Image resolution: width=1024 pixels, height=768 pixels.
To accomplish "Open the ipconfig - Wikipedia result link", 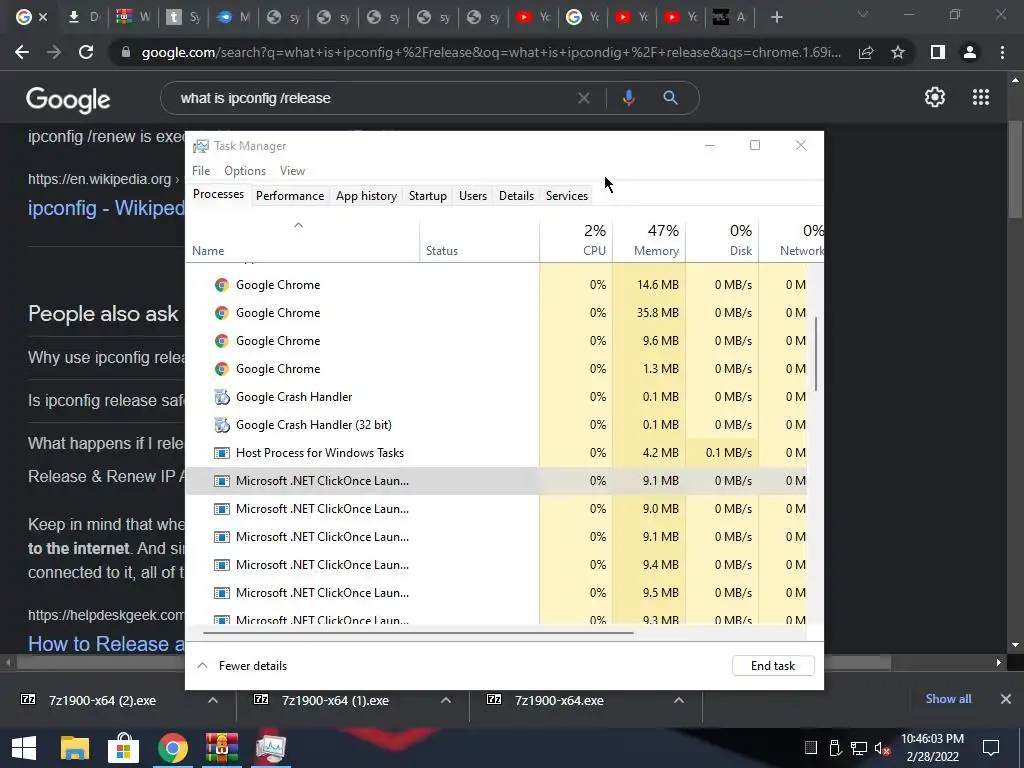I will (x=106, y=208).
